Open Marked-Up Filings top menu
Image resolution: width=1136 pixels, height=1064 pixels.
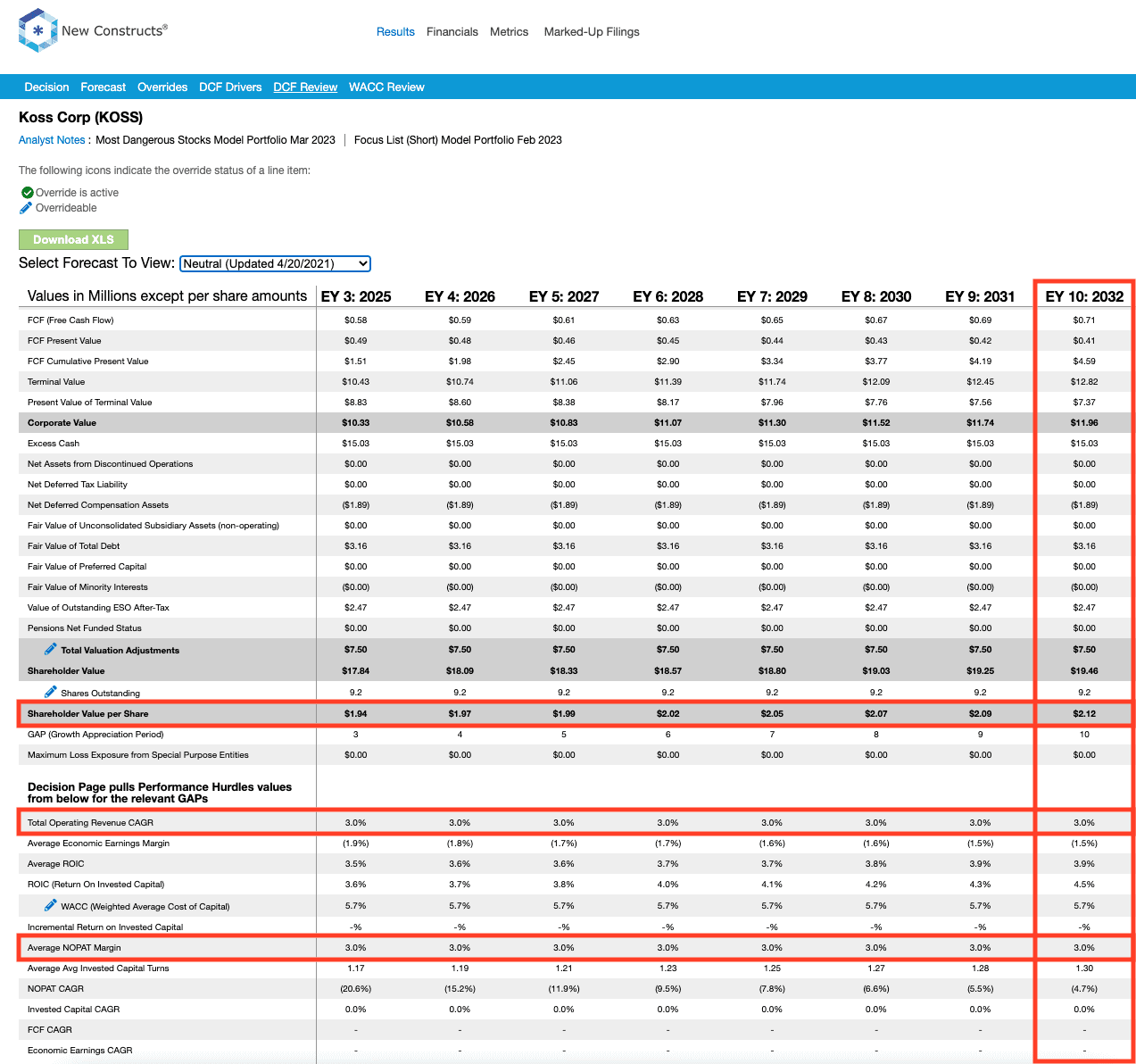tap(592, 31)
